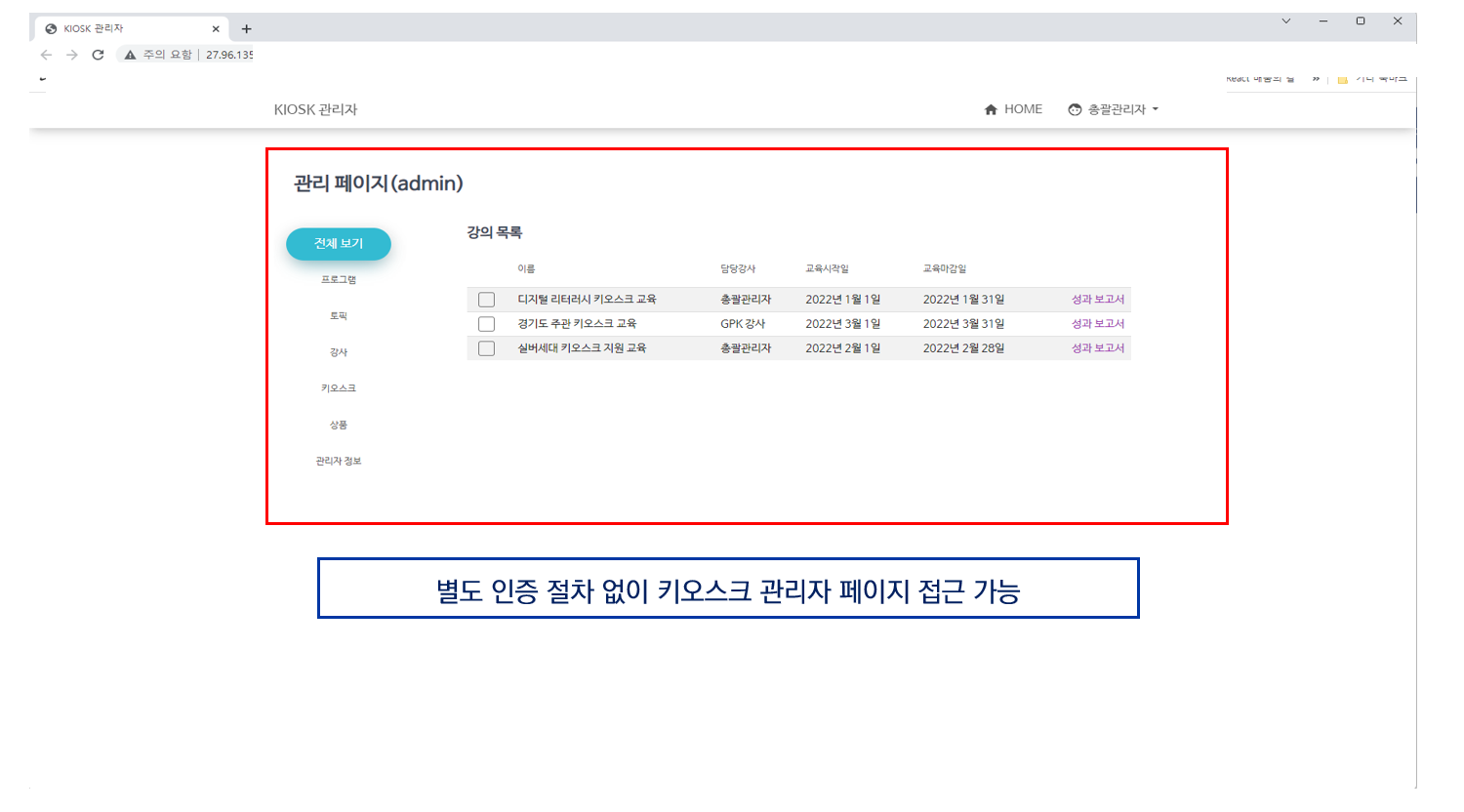
Task: Click the 교육시작일 column header
Action: pos(827,269)
